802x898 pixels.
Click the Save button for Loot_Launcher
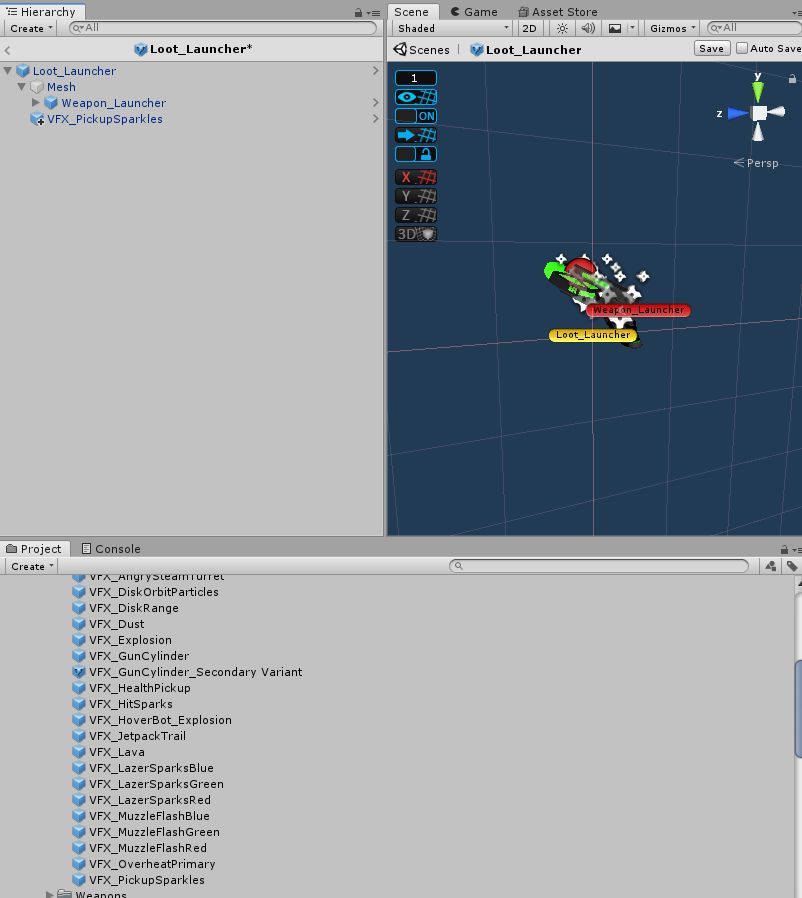710,48
